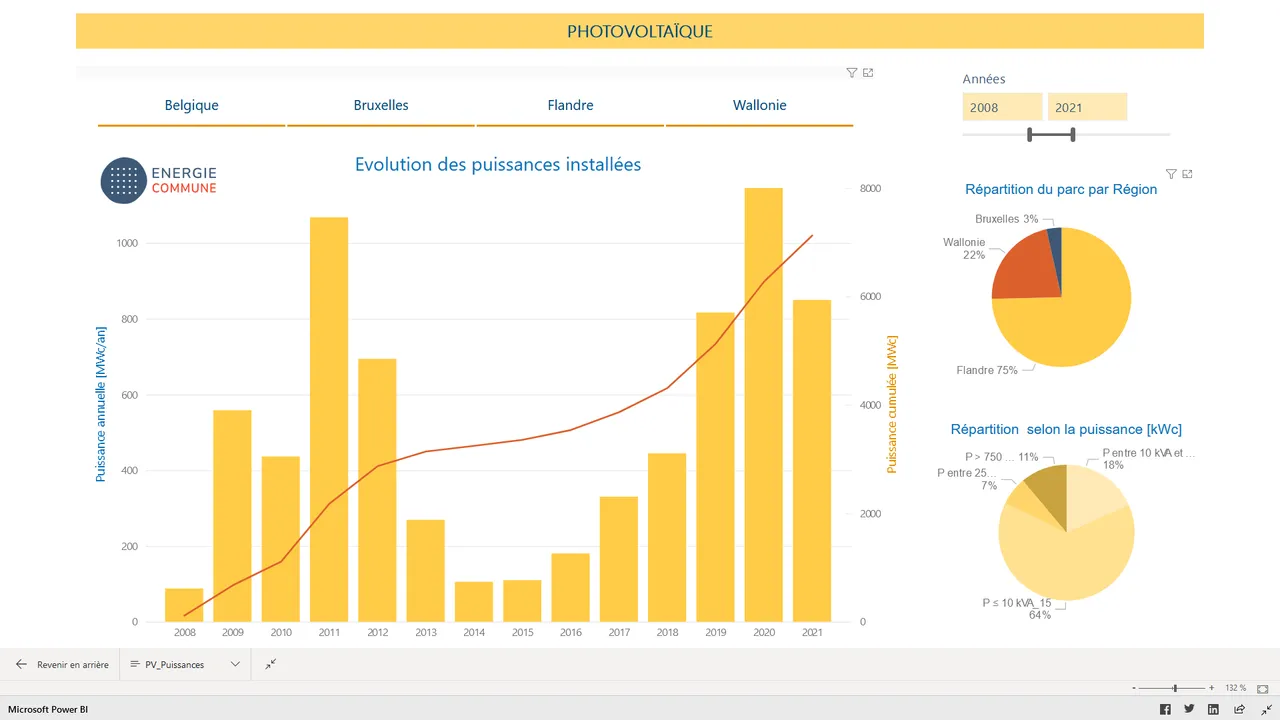This screenshot has height=720, width=1280.
Task: Click the 'Wallonie 22%' pie label
Action: [x=964, y=249]
